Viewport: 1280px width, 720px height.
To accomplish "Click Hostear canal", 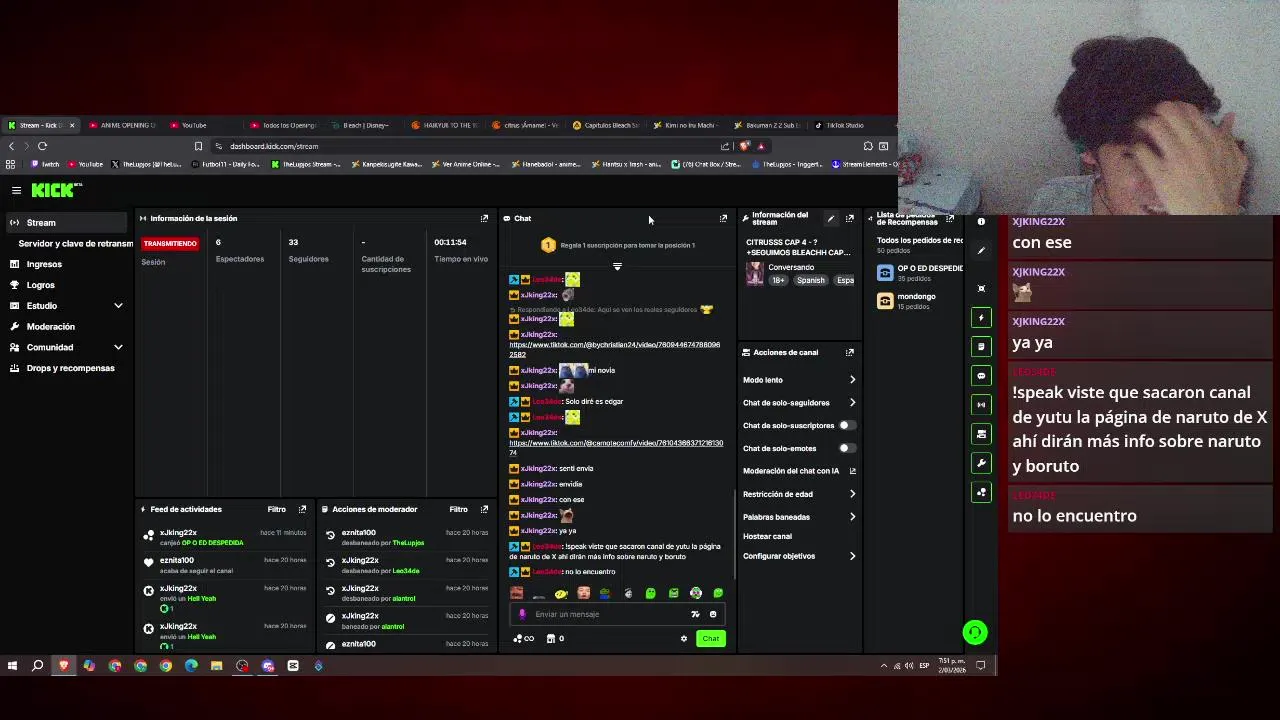I will tap(767, 537).
